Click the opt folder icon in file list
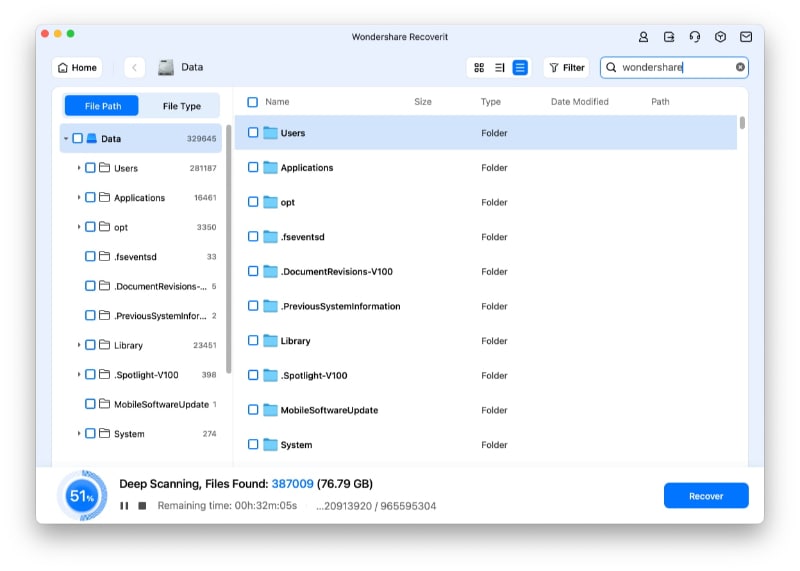This screenshot has height=571, width=800. click(x=270, y=202)
